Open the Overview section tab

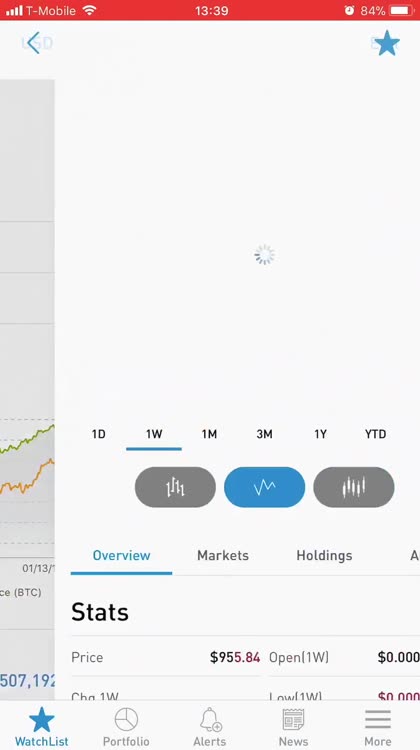click(122, 555)
